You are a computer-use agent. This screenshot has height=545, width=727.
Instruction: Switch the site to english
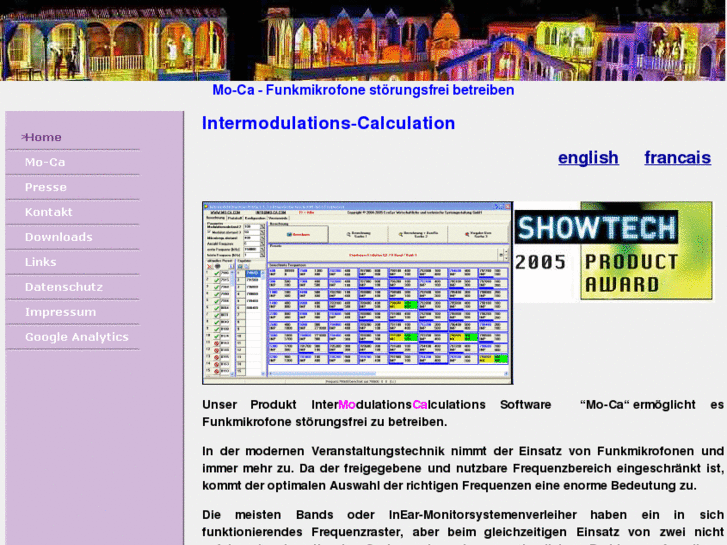coord(588,158)
